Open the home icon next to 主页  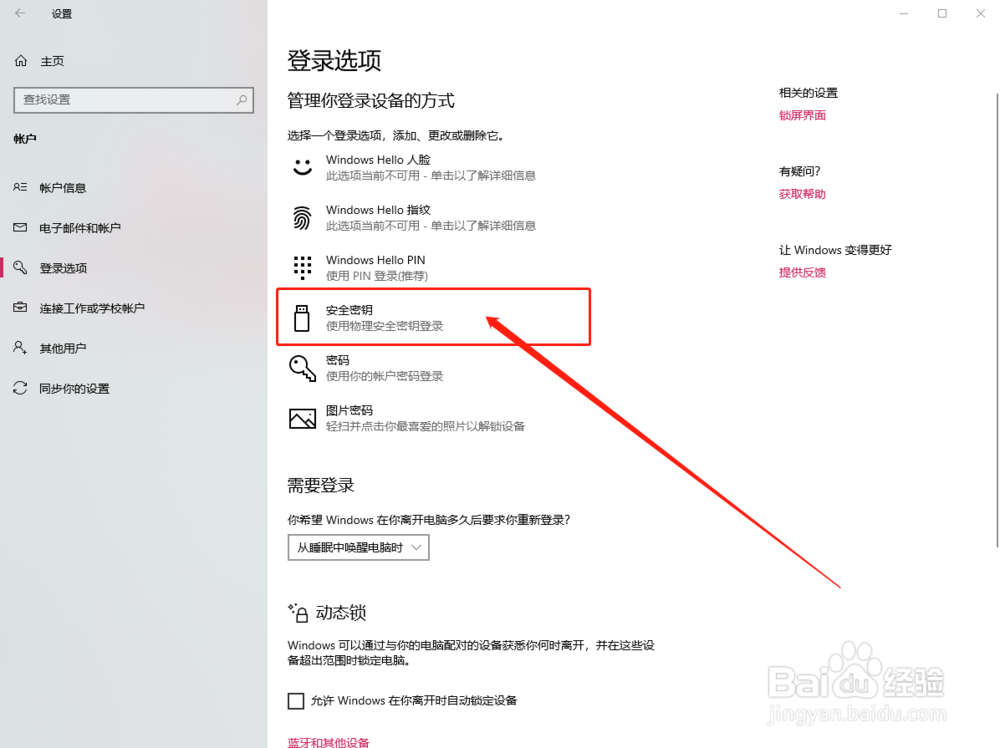click(x=21, y=61)
